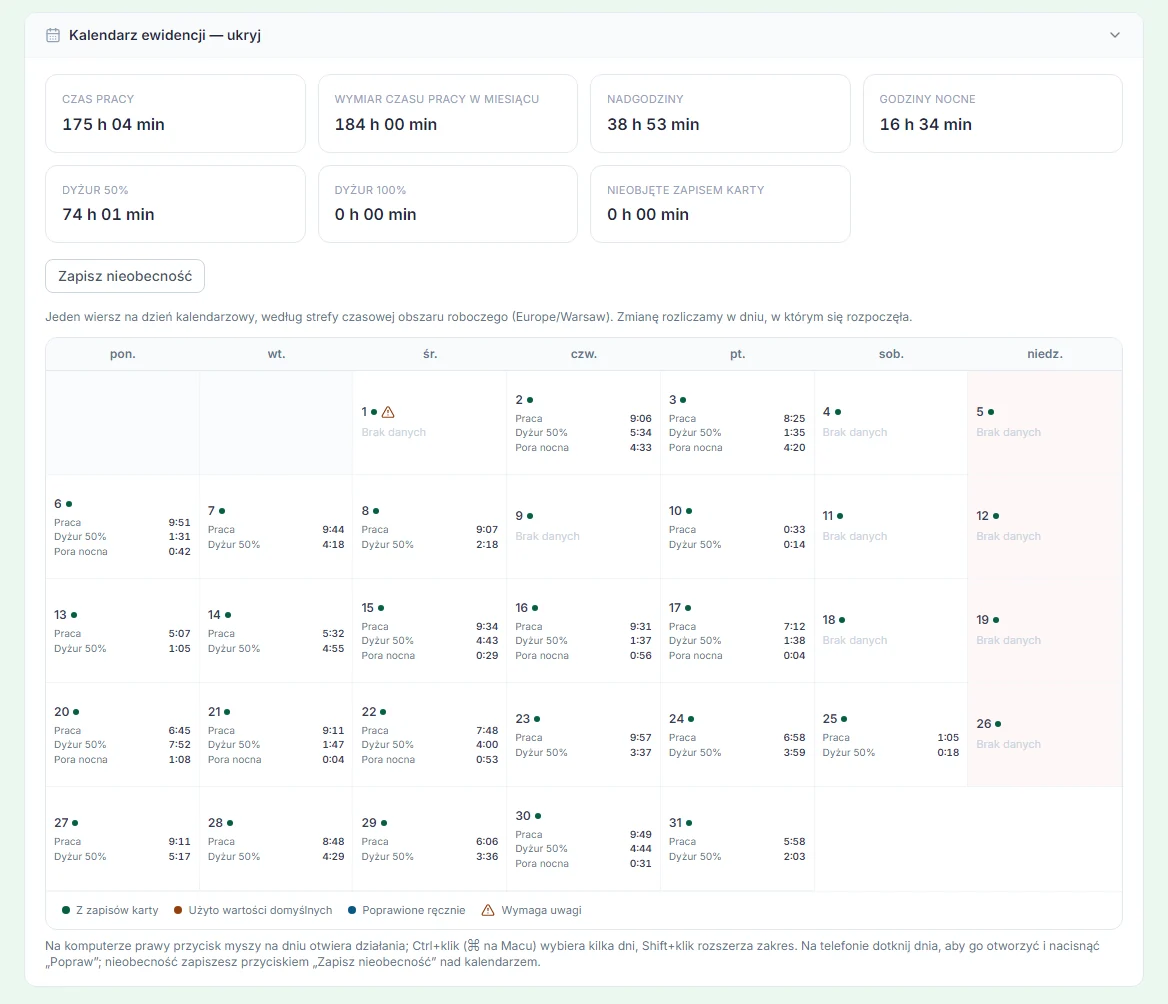Click Brak danych under day 9
Viewport: 1168px width, 1004px height.
548,536
